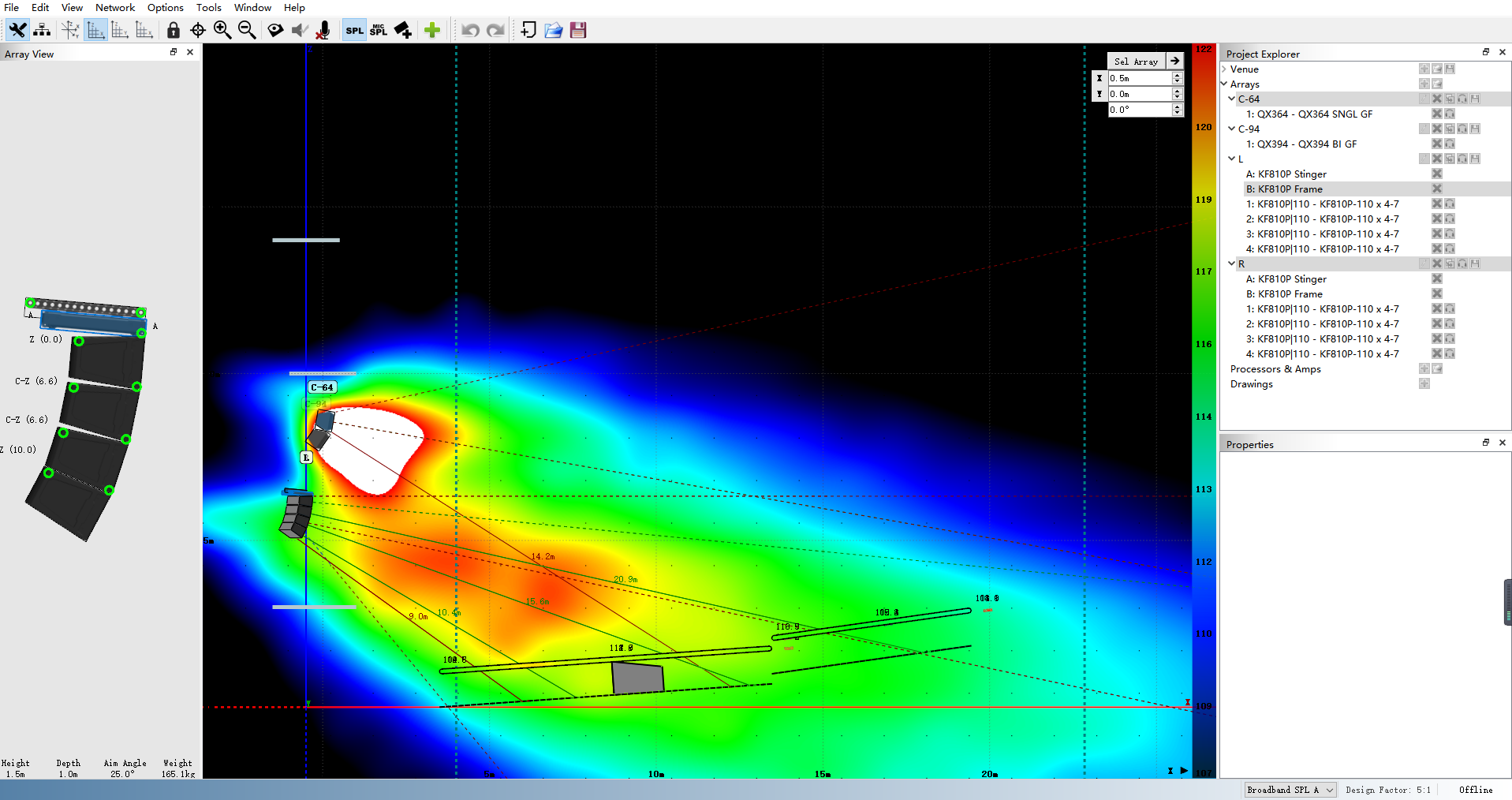Open the Tools menu
This screenshot has height=800, width=1512.
[209, 7]
